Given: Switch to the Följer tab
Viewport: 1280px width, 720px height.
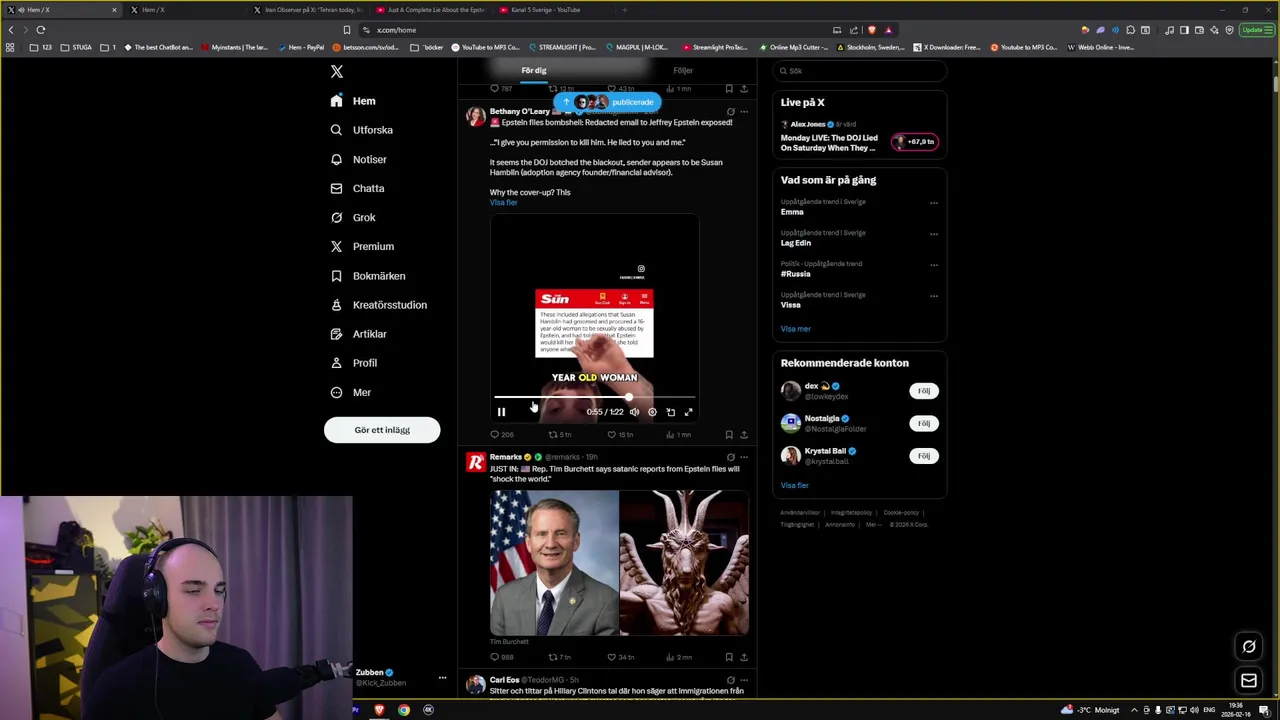Looking at the screenshot, I should [x=683, y=71].
